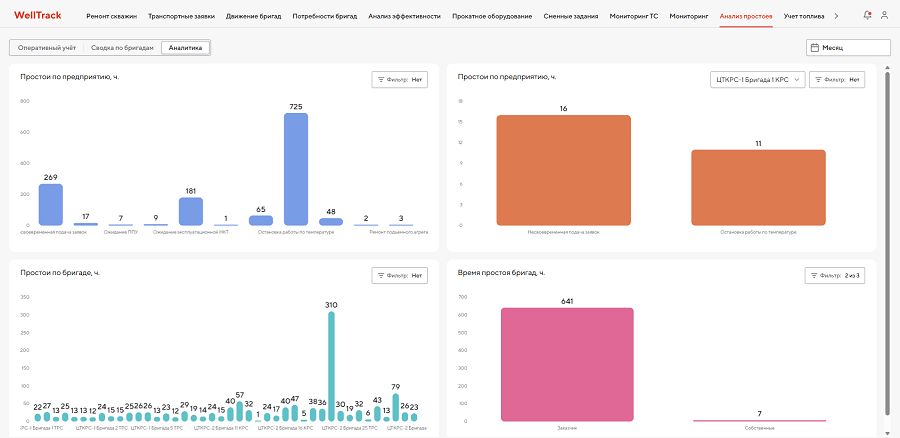Click the tall blue 725 bar
The width and height of the screenshot is (900, 438).
point(295,168)
